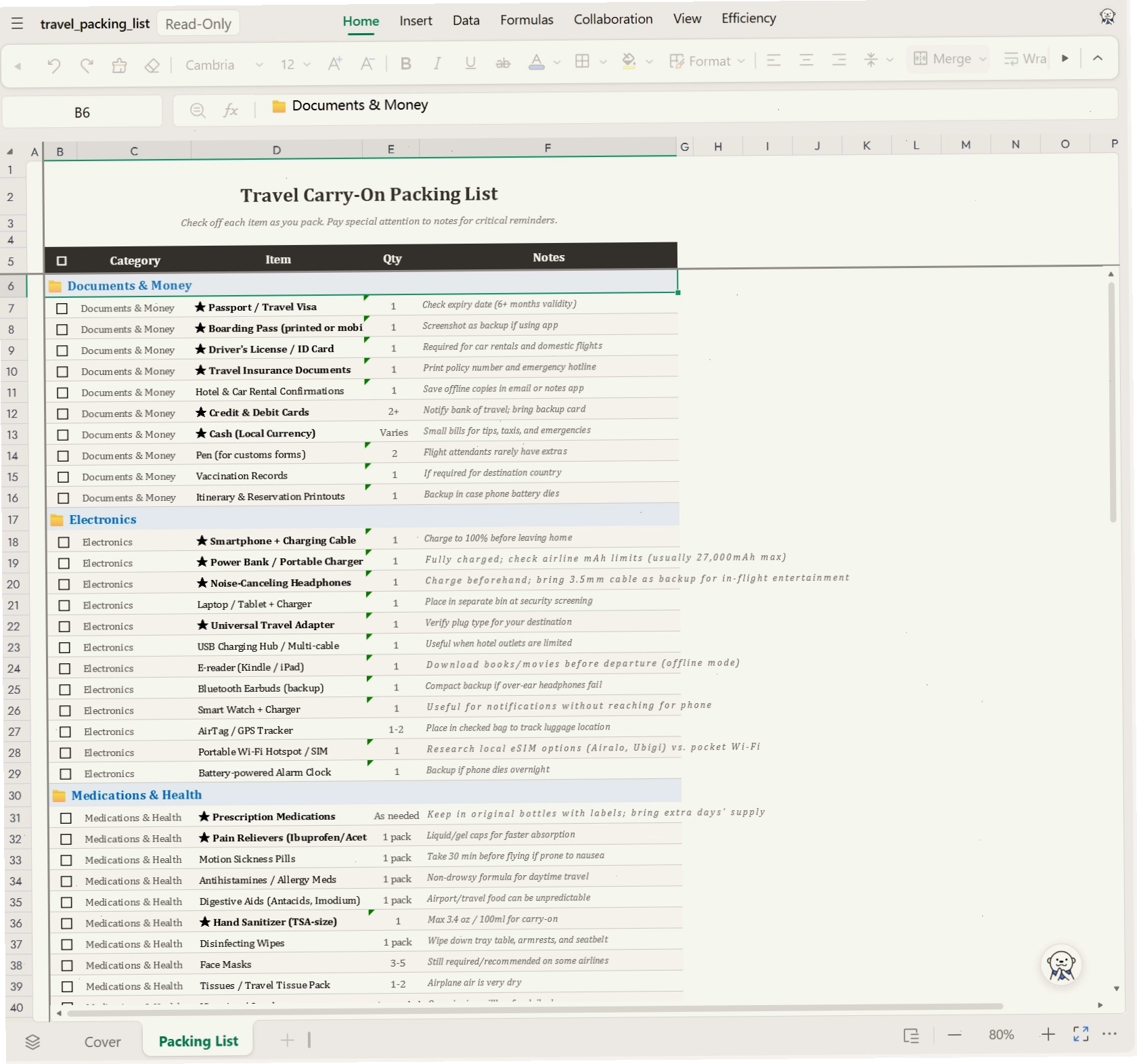Open the hamburger main menu
This screenshot has height=1064, width=1137.
(18, 24)
